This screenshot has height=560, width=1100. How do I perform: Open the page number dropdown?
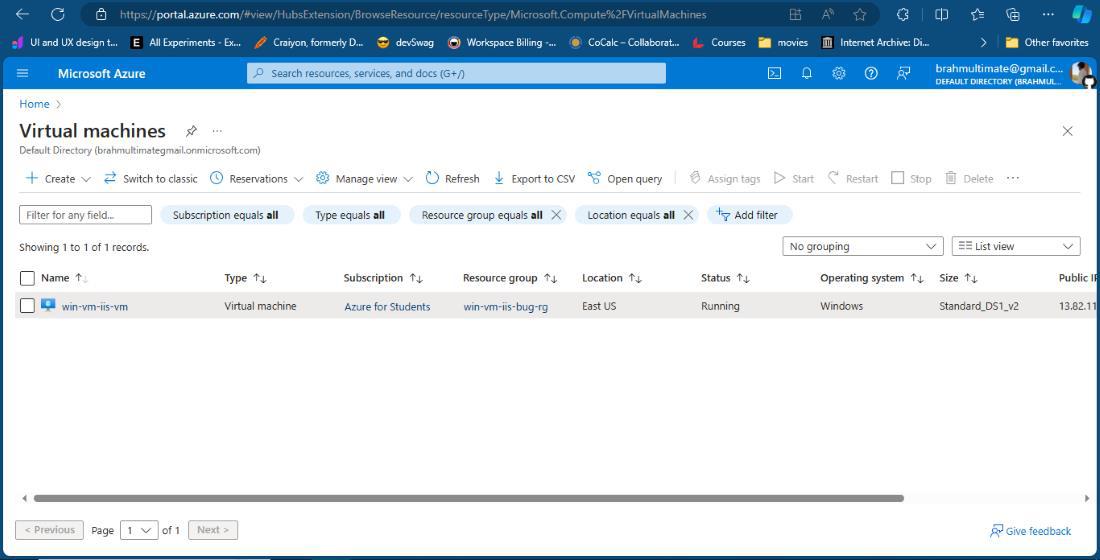click(x=139, y=530)
